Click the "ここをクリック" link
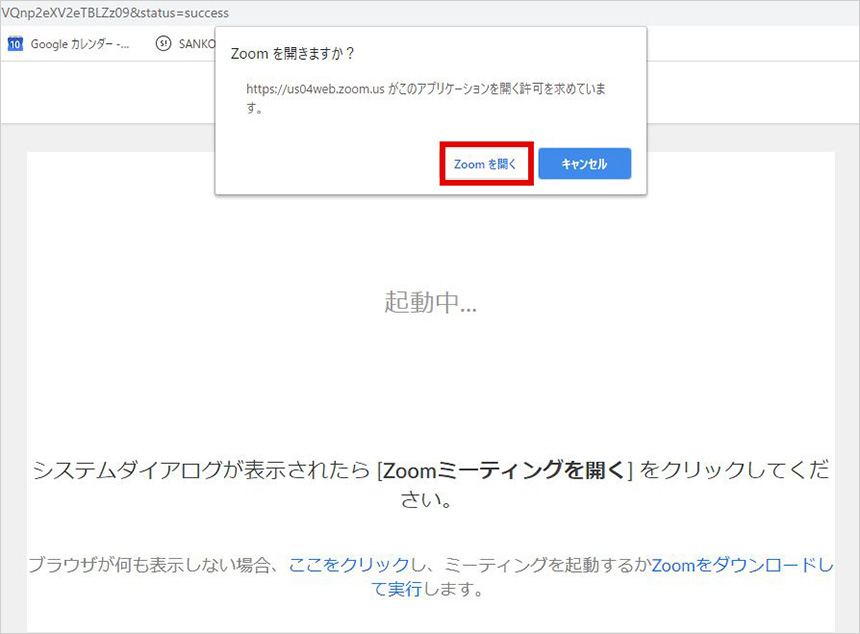The image size is (860, 634). pyautogui.click(x=349, y=564)
